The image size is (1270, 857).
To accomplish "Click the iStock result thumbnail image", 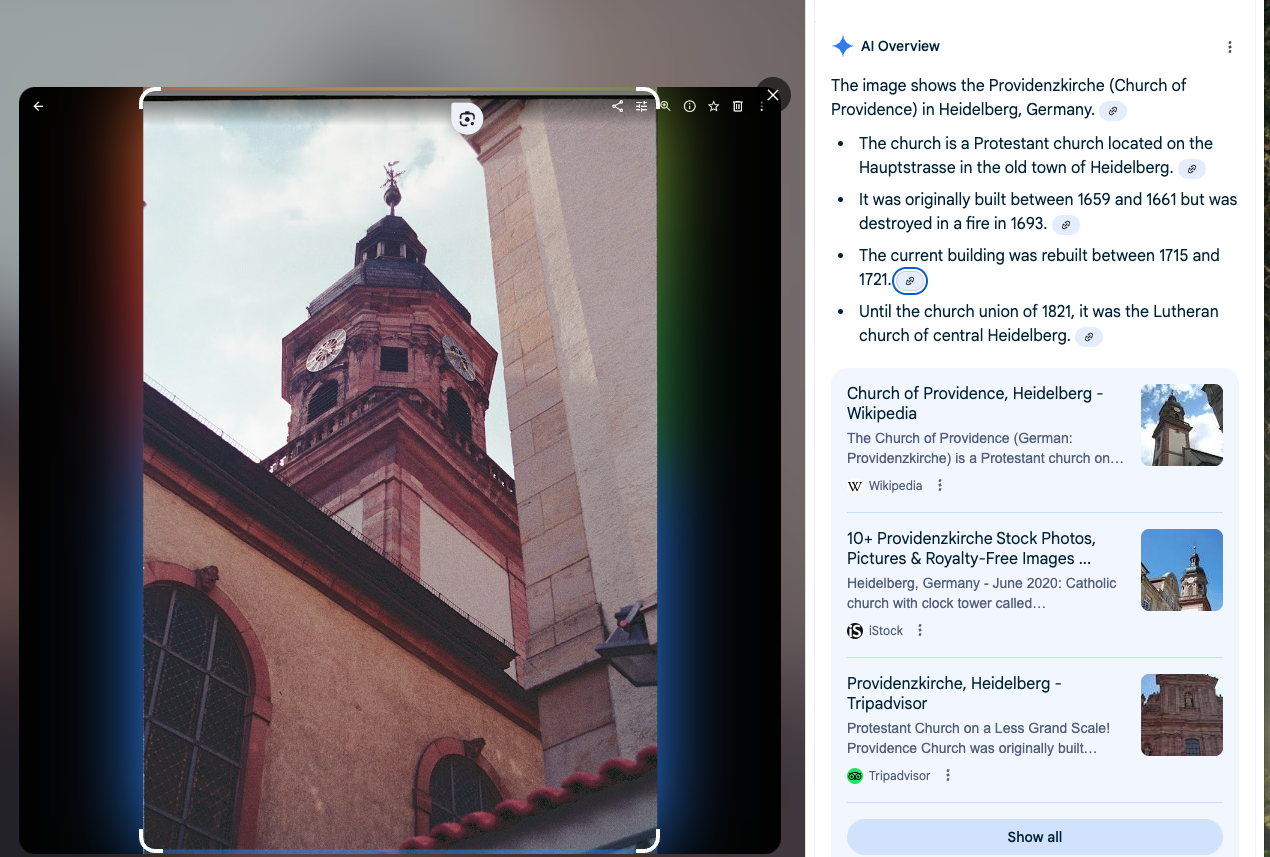I will pyautogui.click(x=1182, y=570).
